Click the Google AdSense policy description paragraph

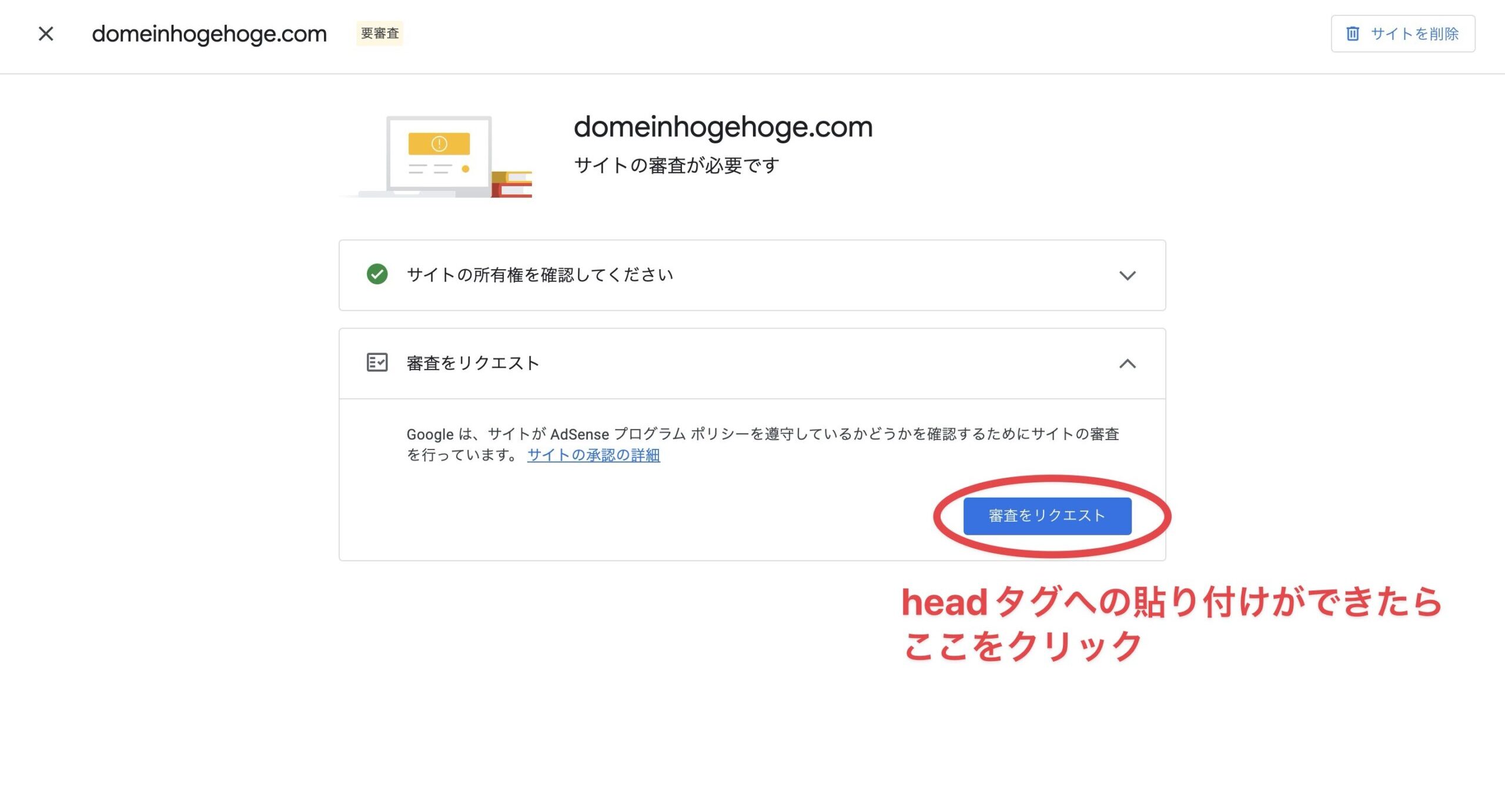[762, 444]
